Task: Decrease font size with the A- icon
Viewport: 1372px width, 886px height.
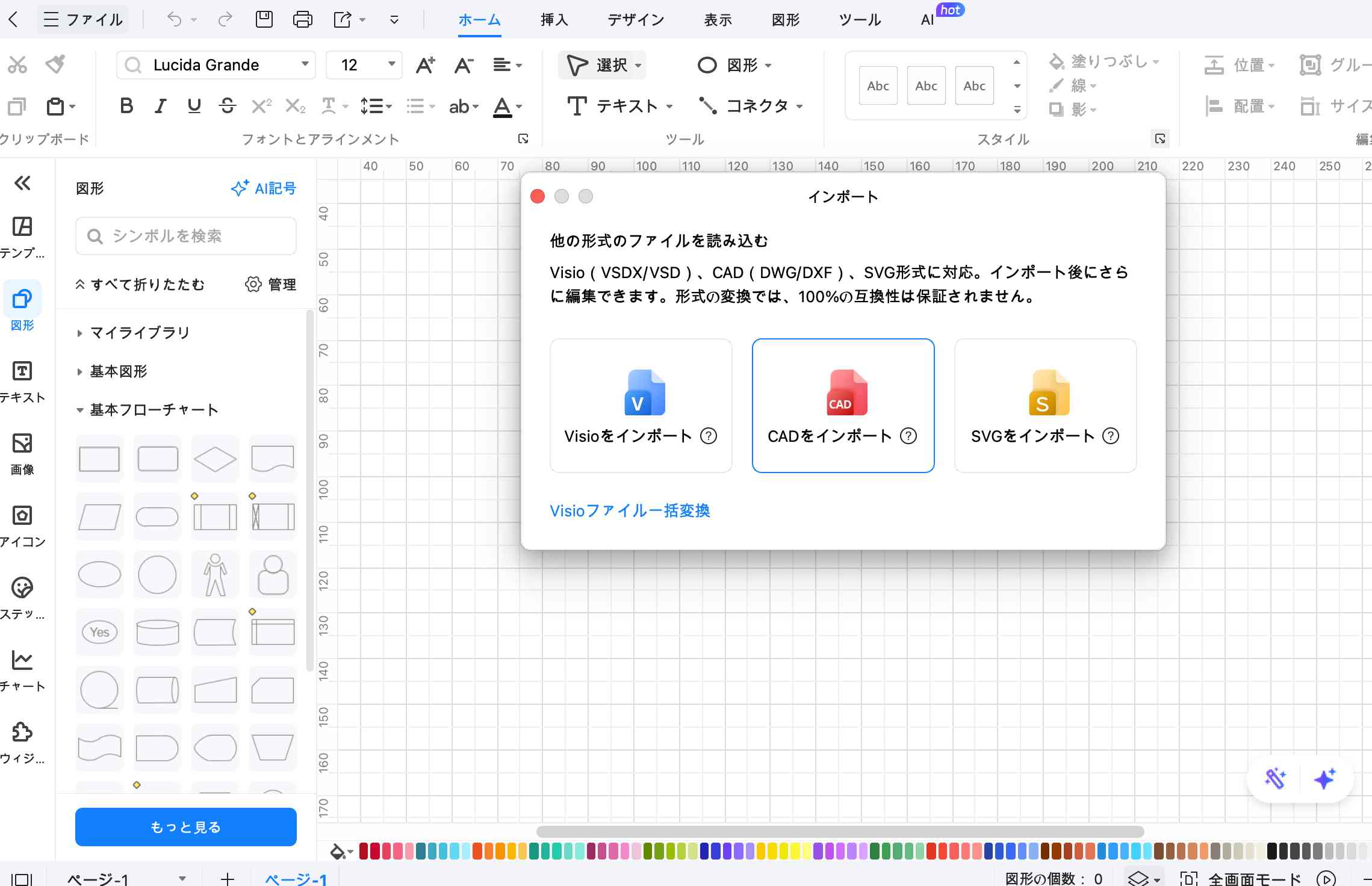Action: pyautogui.click(x=464, y=64)
